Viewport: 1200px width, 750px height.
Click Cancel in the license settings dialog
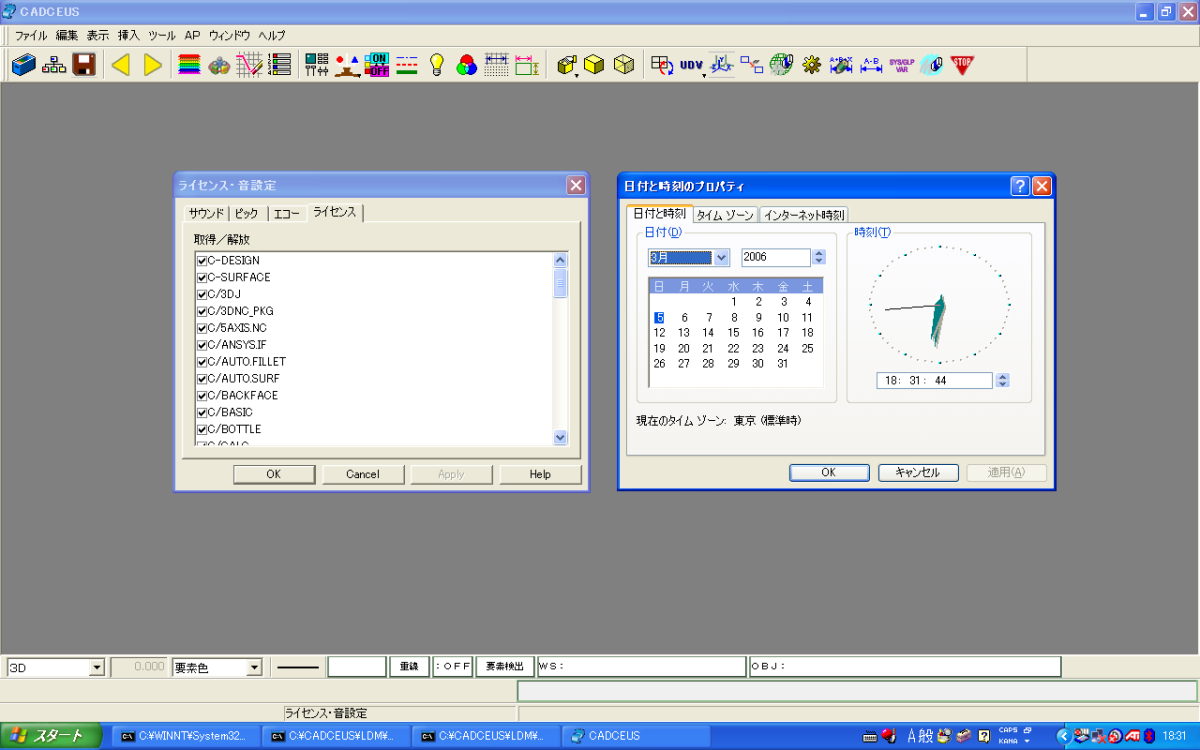363,474
